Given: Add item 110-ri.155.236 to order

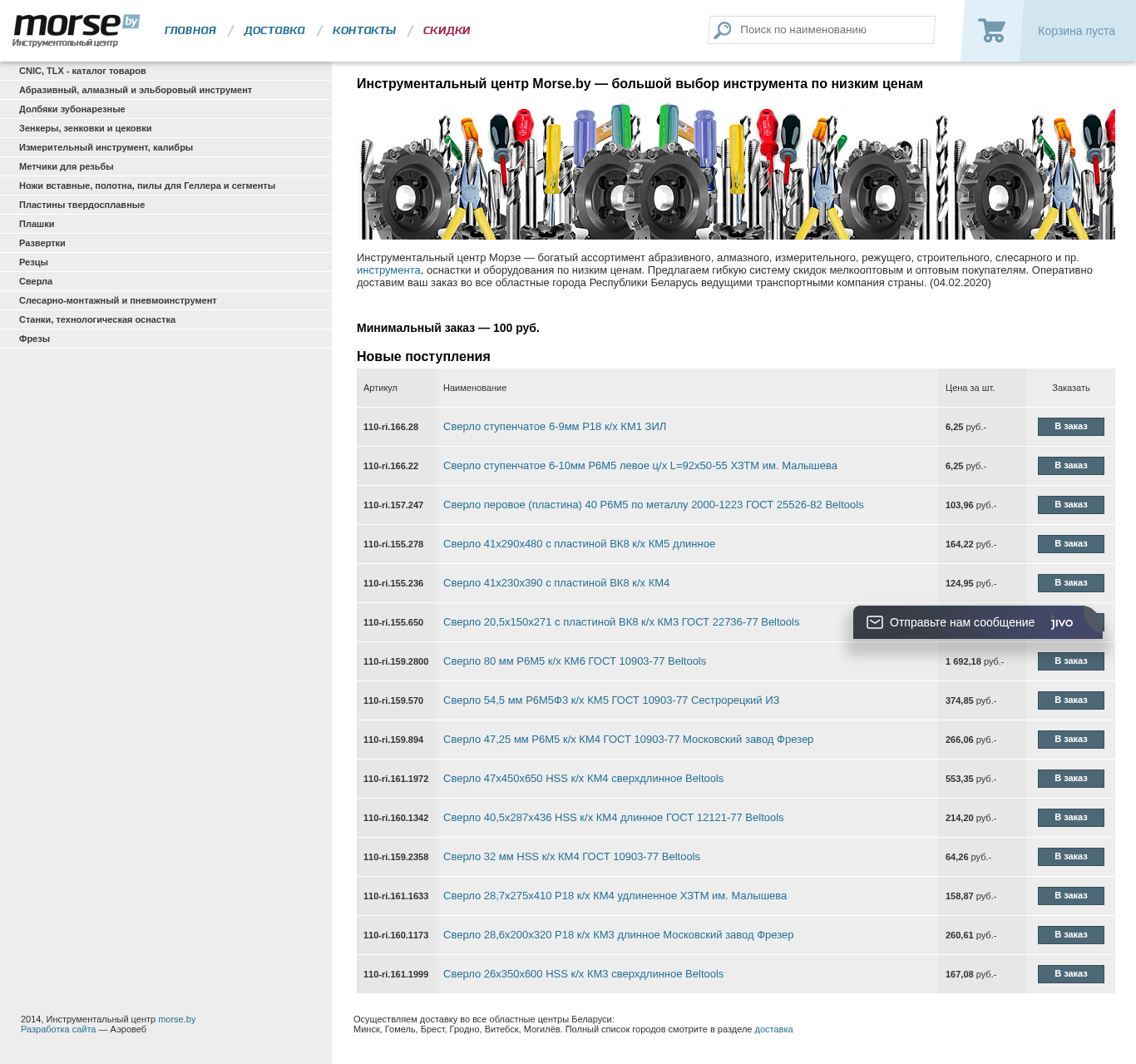Looking at the screenshot, I should tap(1071, 583).
